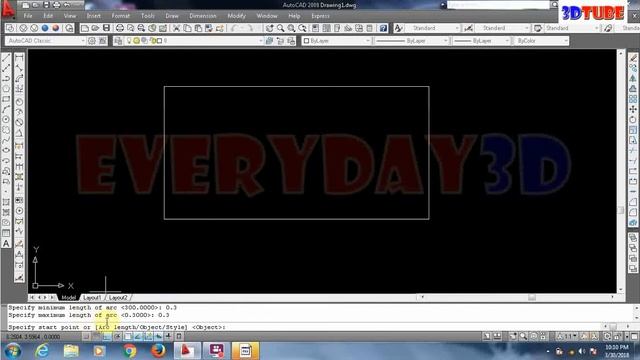Click the Rotate tool in Modify toolbar
640x360 pixels.
[x=633, y=120]
